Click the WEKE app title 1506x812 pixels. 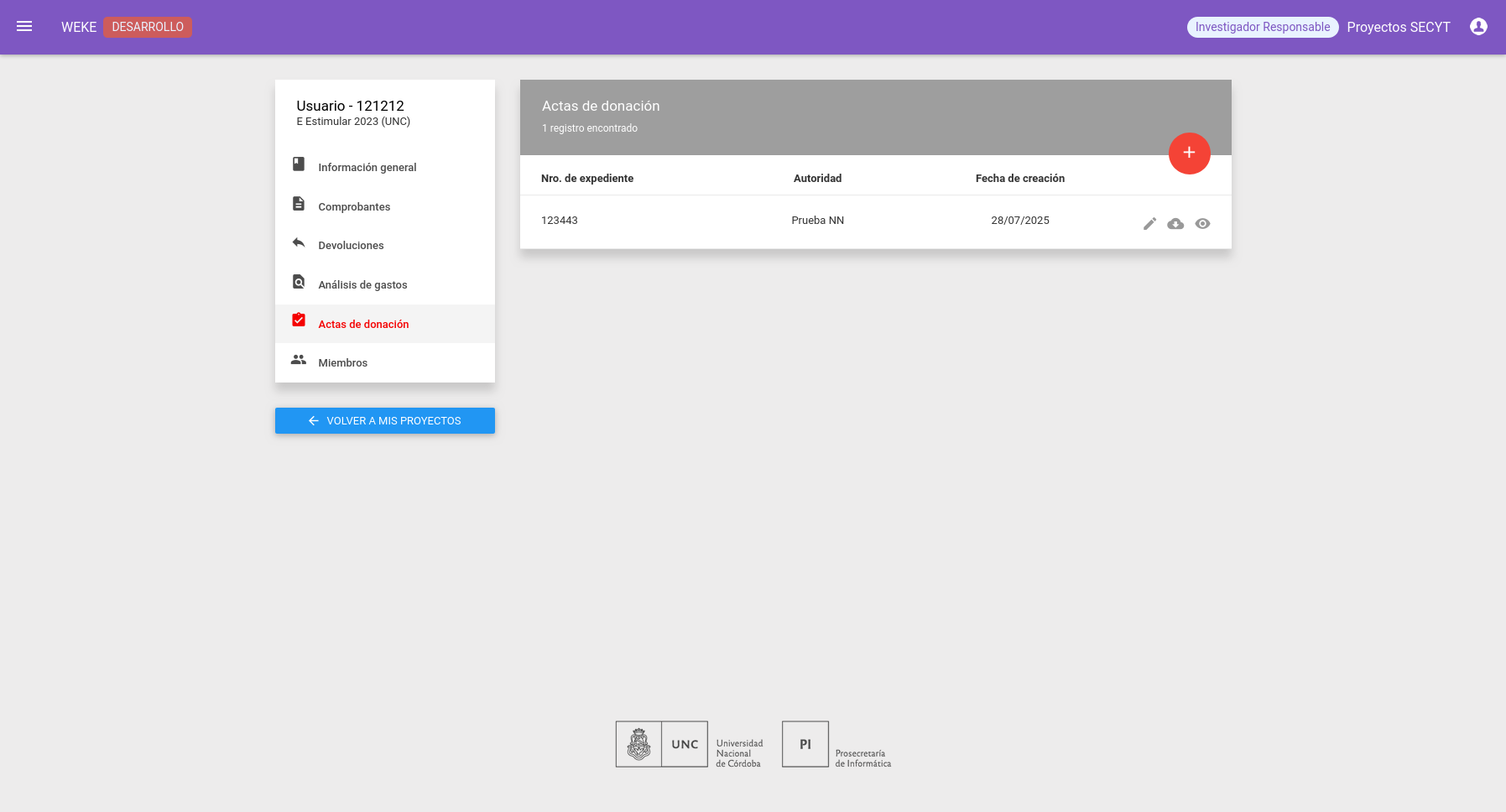coord(79,27)
